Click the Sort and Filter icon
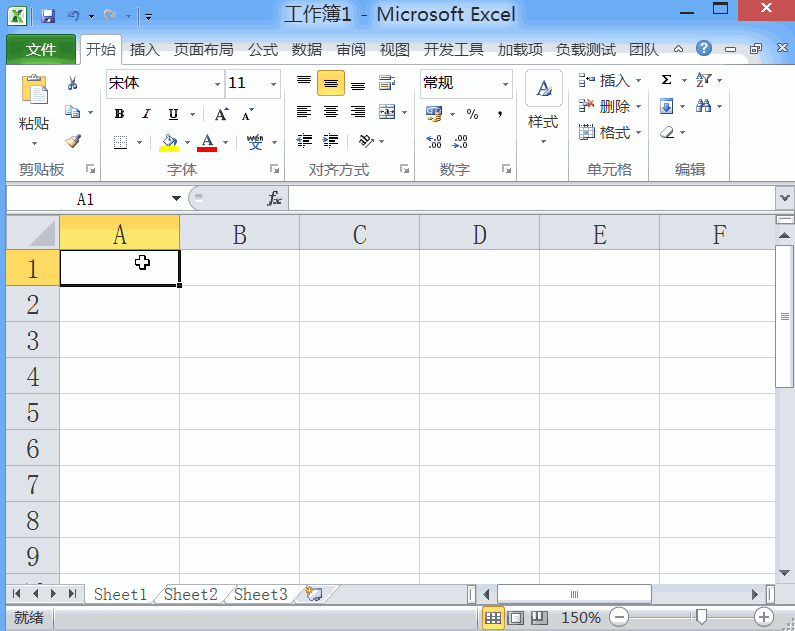 (704, 80)
